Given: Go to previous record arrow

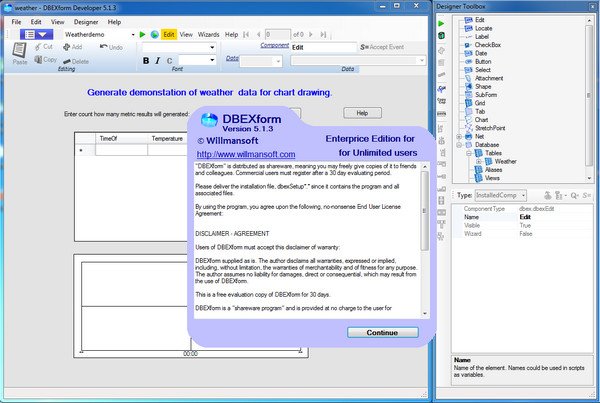Looking at the screenshot, I should pyautogui.click(x=259, y=34).
